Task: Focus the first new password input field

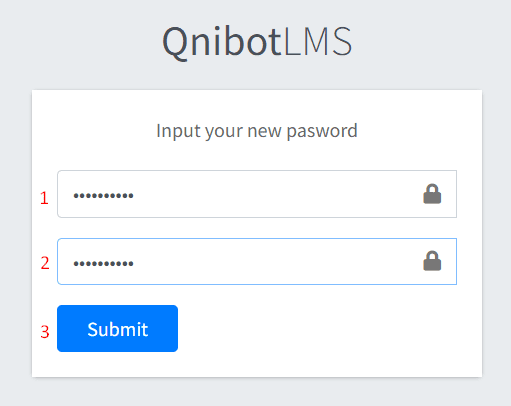Action: pos(257,194)
